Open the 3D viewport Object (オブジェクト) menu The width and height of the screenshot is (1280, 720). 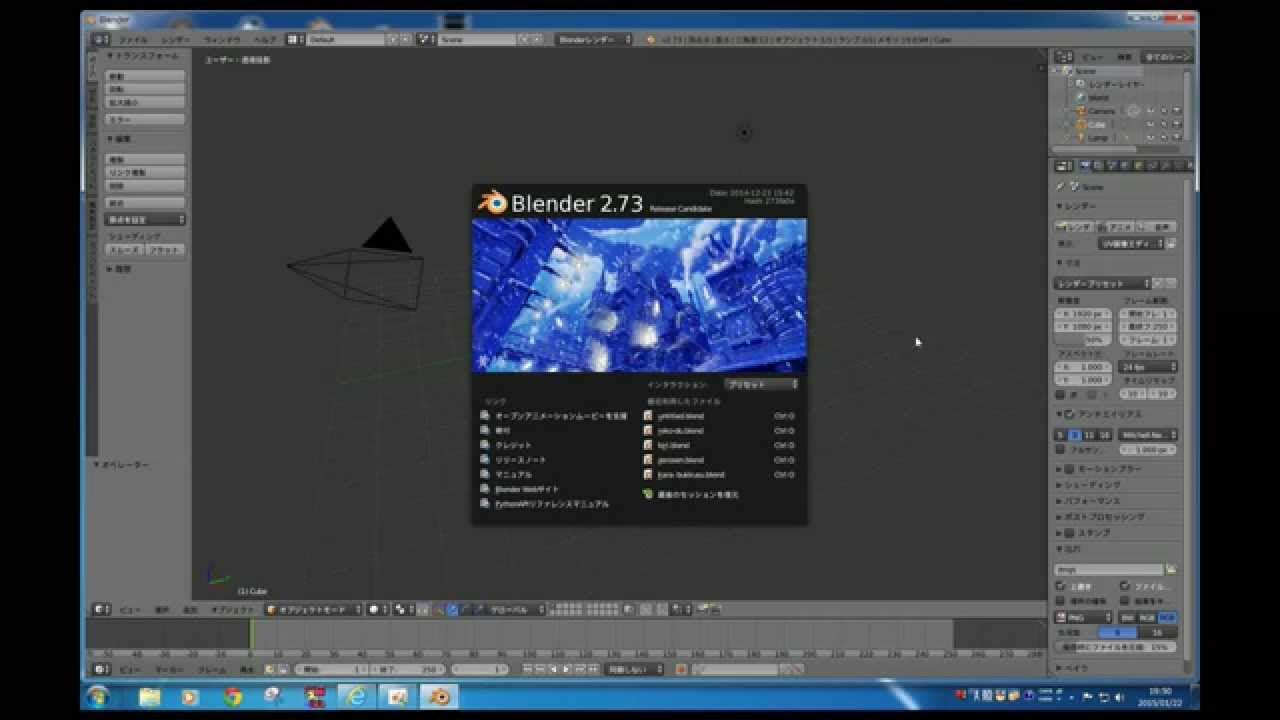232,609
